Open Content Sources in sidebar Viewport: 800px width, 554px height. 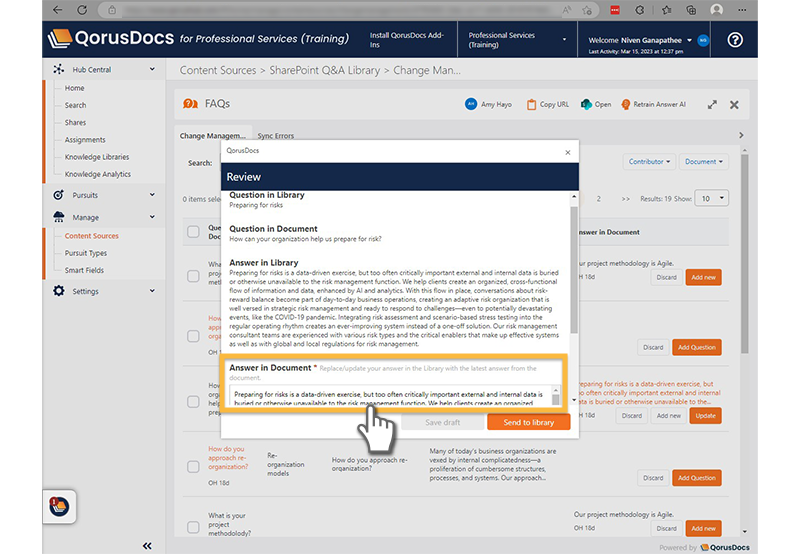pyautogui.click(x=91, y=236)
